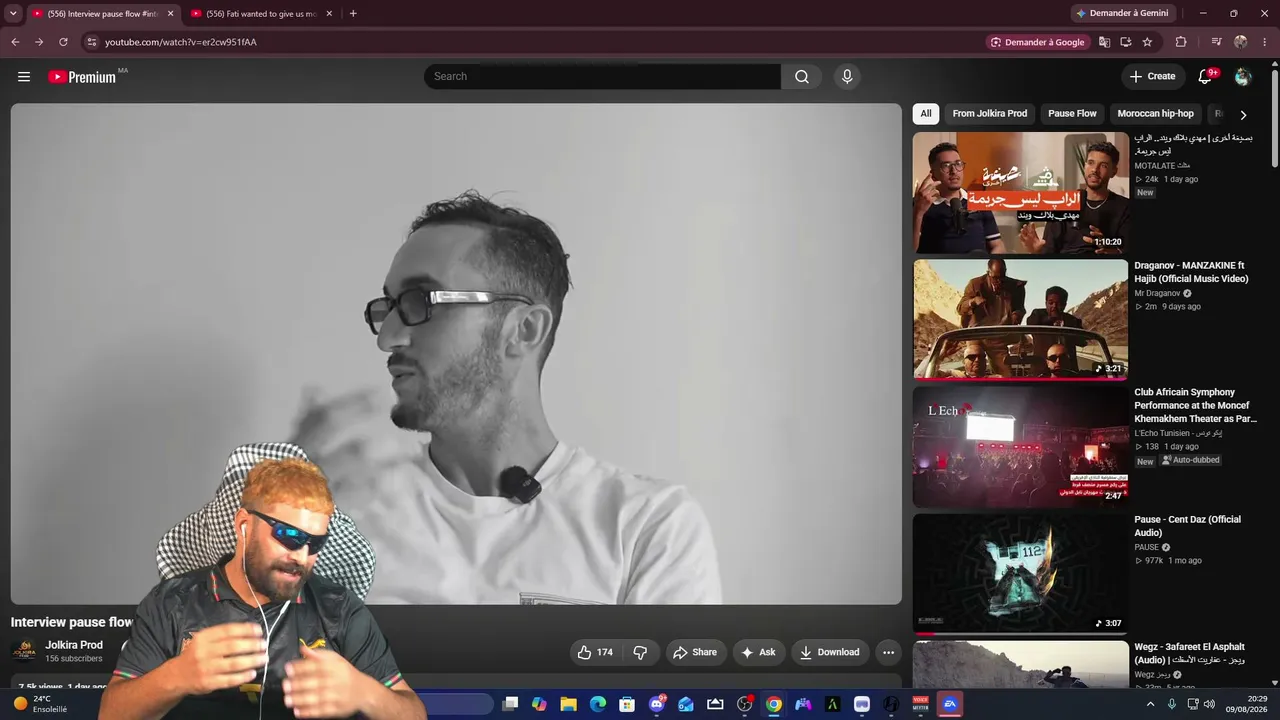The image size is (1280, 720).
Task: Click the YouTube search magnifier button
Action: (x=802, y=77)
